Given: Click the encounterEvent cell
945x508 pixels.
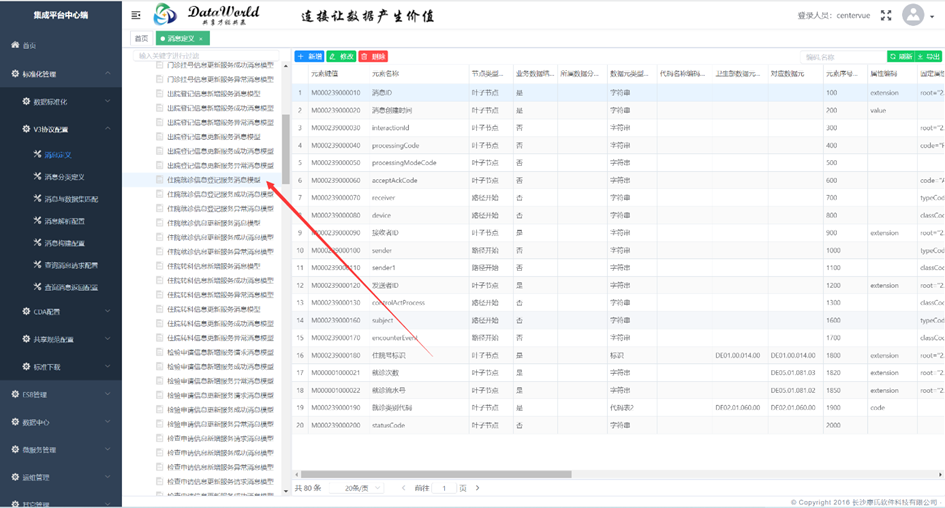Looking at the screenshot, I should pos(419,337).
